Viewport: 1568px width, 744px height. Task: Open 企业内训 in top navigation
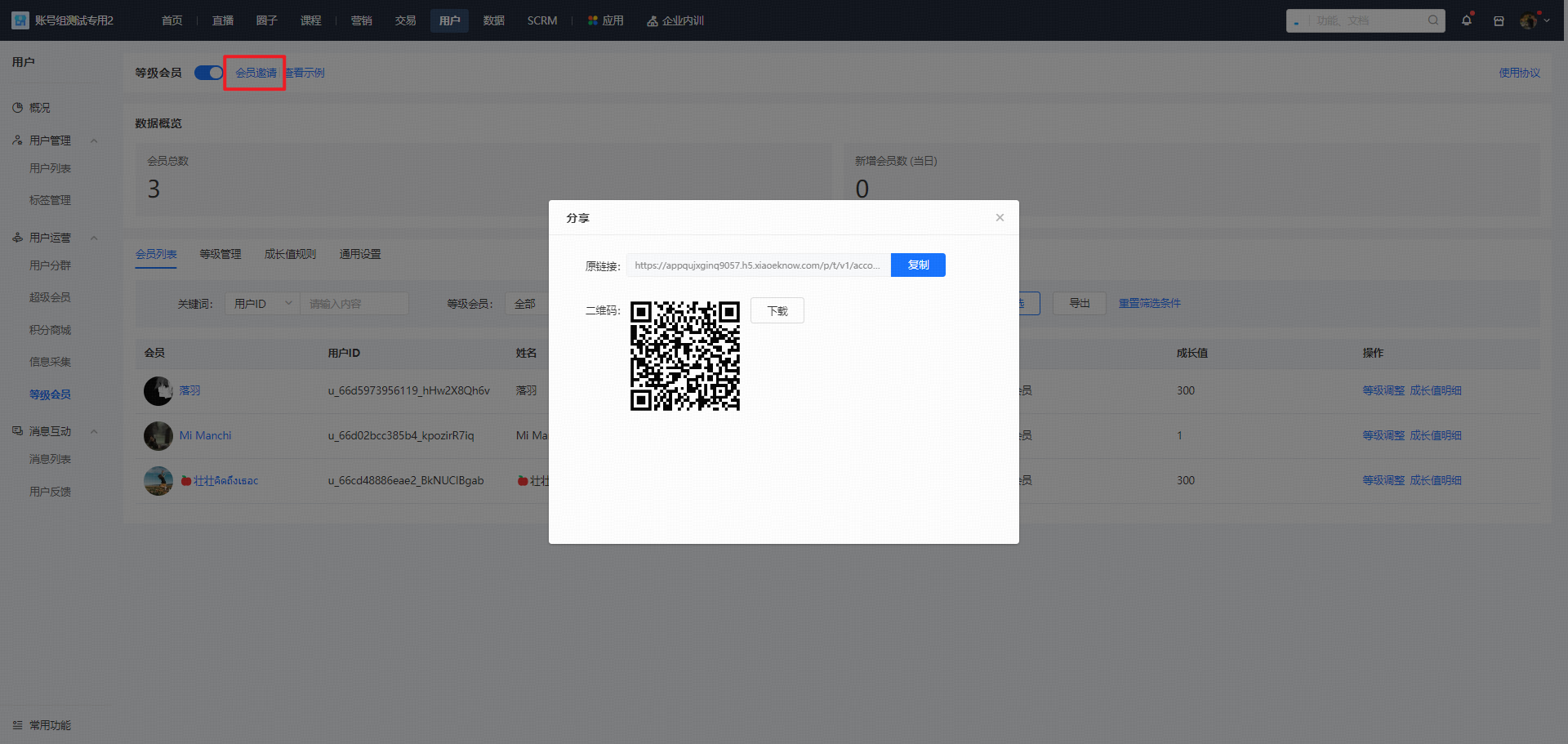(675, 20)
